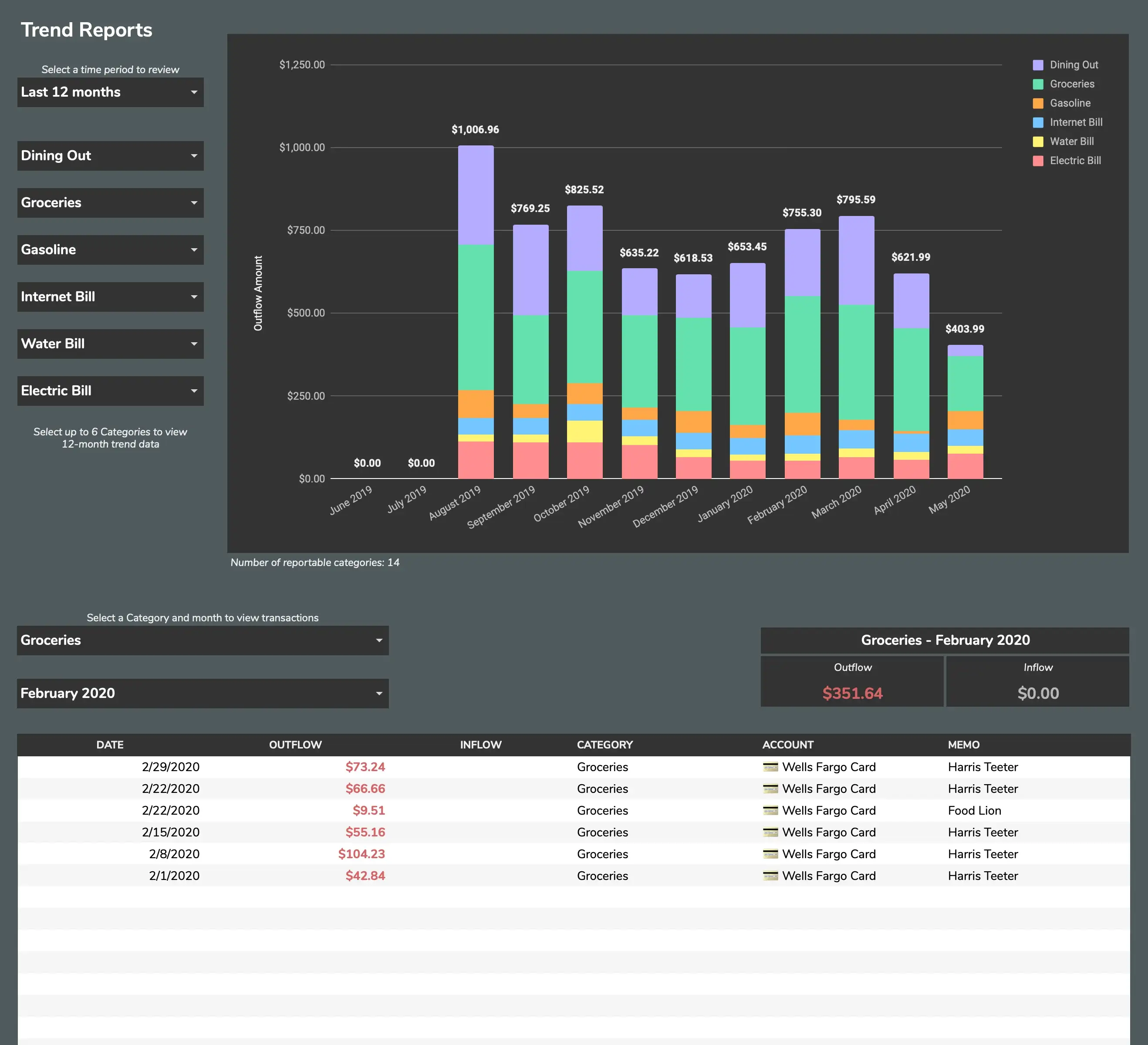
Task: Open the Electric Bill category dropdown
Action: tap(111, 391)
